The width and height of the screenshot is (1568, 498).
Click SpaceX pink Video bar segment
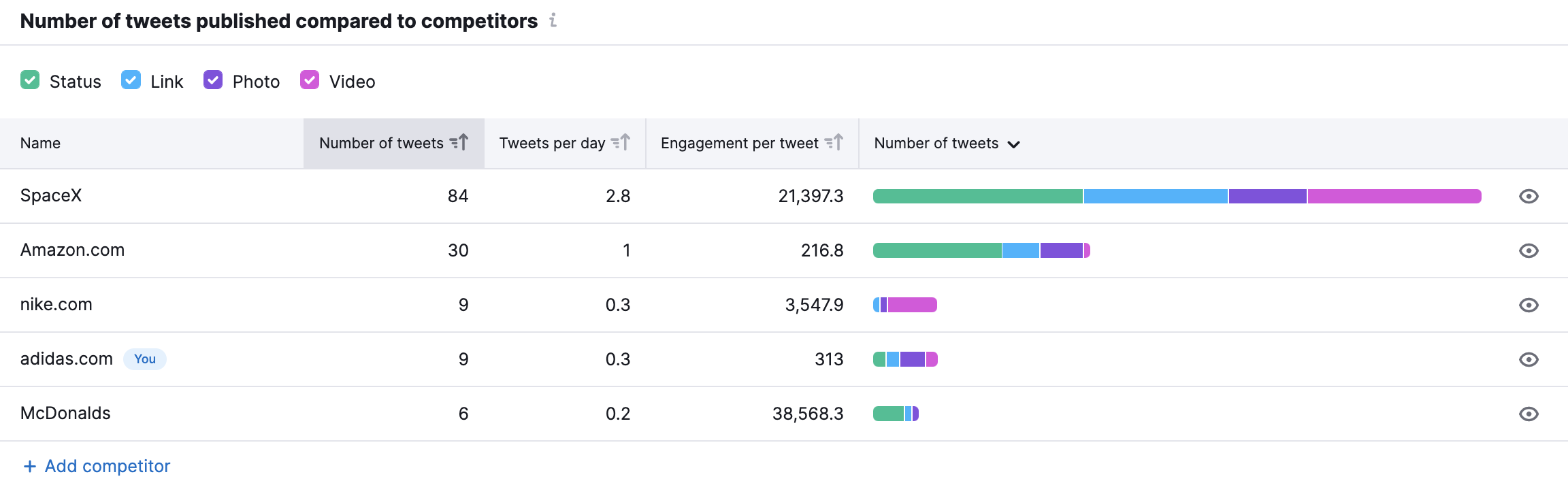(x=1394, y=197)
